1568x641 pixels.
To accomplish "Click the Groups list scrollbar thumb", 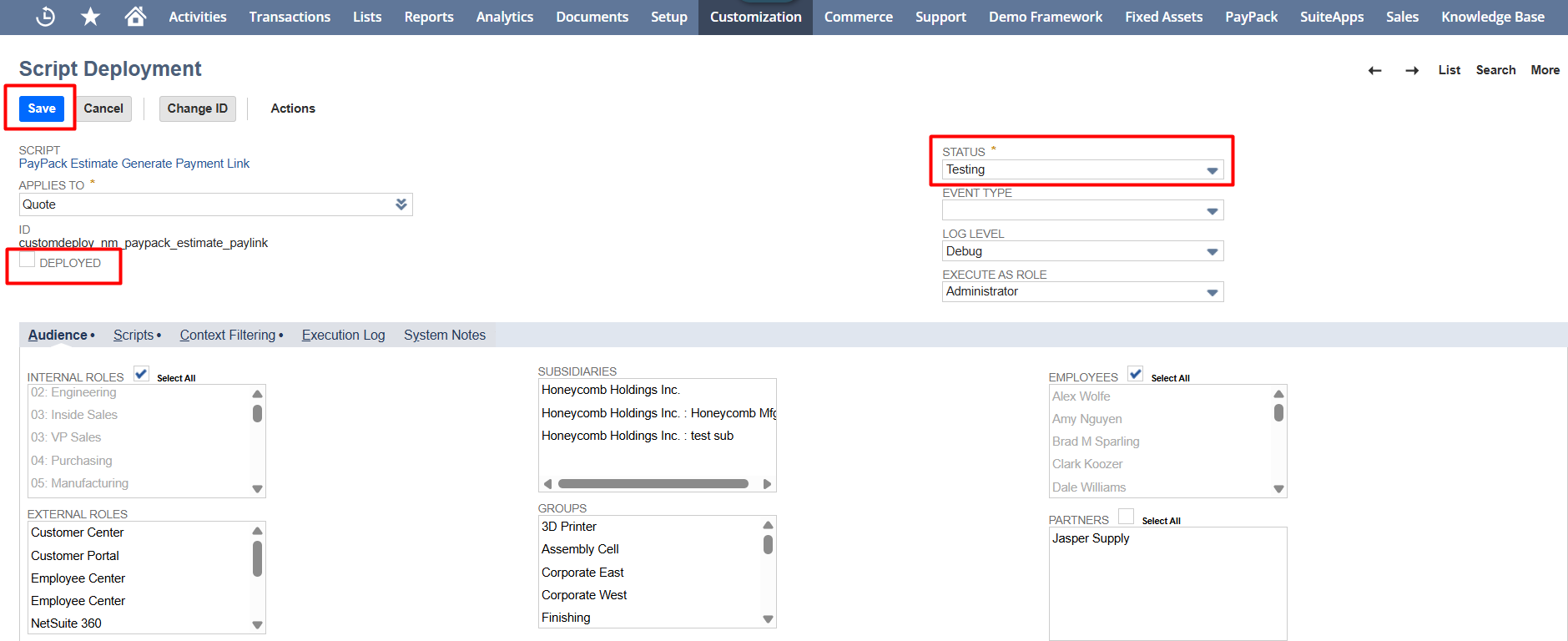I will point(768,544).
